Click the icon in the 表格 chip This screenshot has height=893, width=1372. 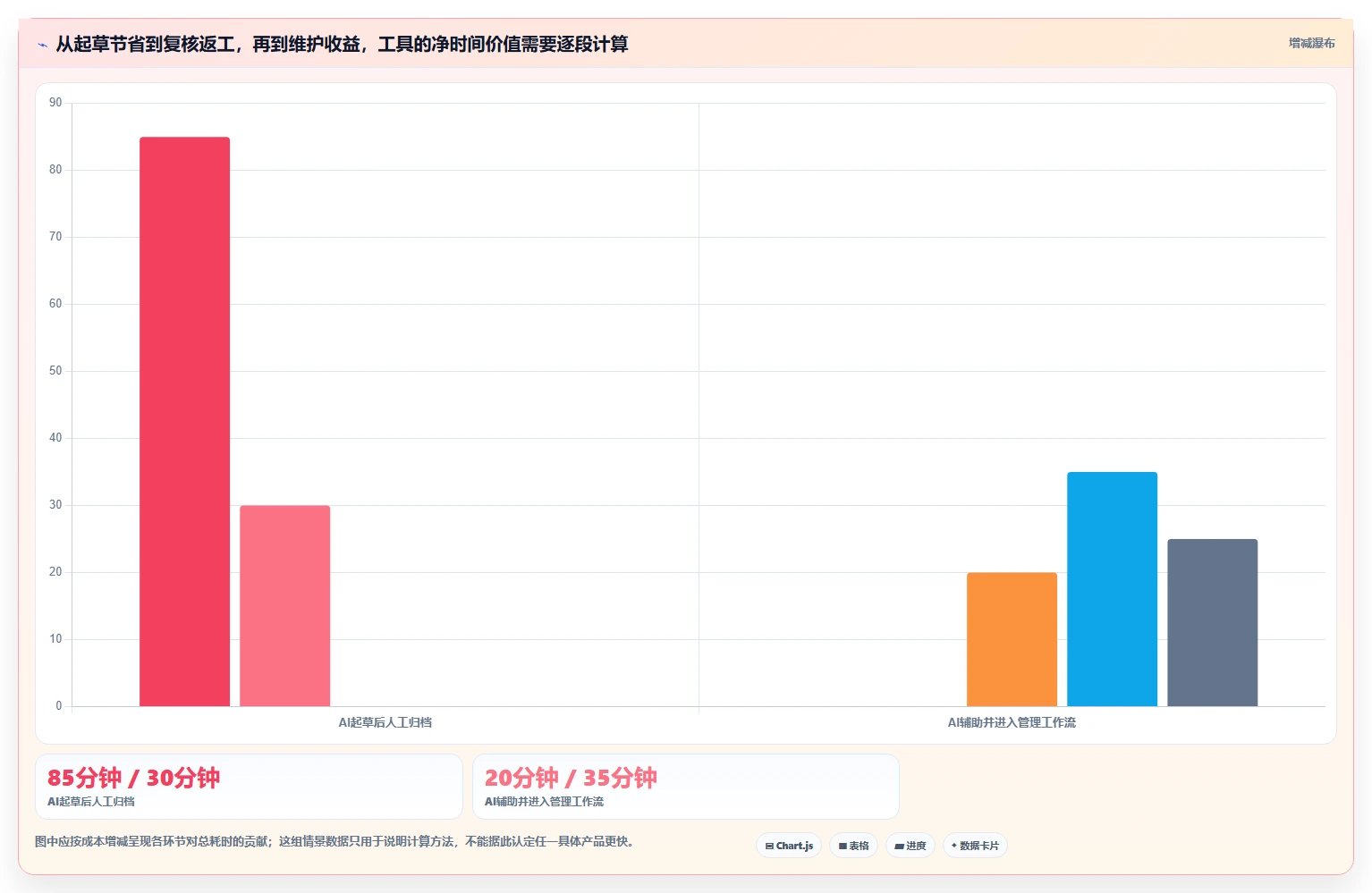click(x=843, y=846)
